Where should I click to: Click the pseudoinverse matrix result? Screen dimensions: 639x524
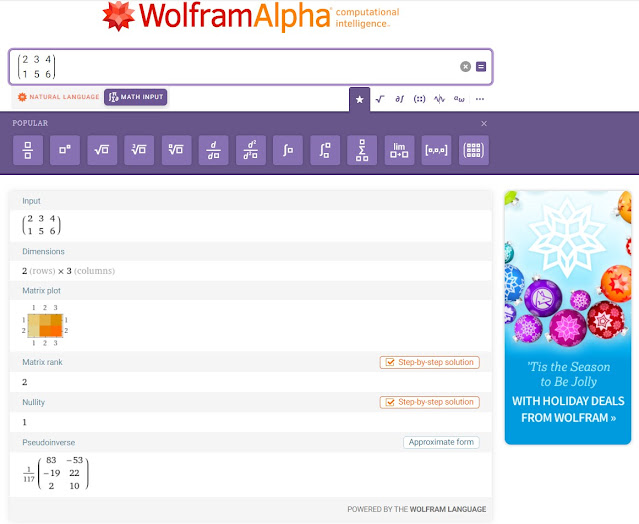(55, 473)
